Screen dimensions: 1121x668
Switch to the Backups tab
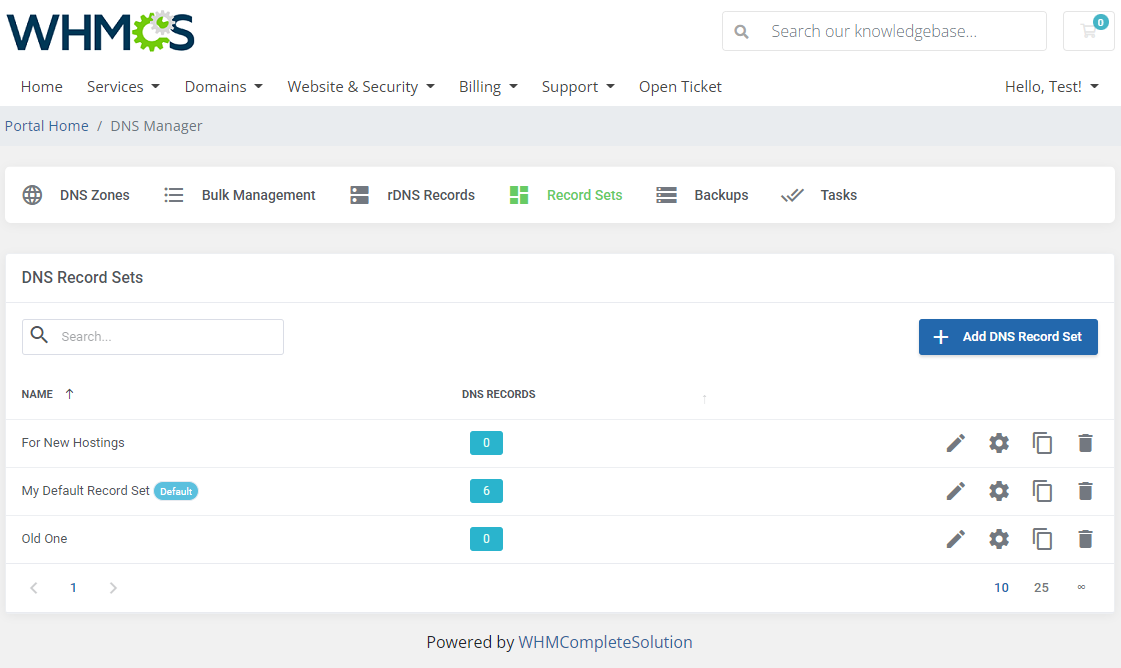click(702, 195)
